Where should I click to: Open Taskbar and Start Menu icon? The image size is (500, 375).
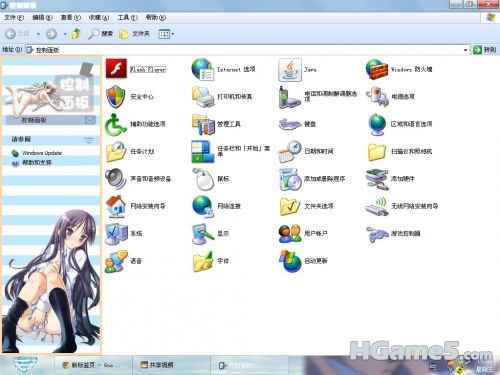click(x=203, y=152)
